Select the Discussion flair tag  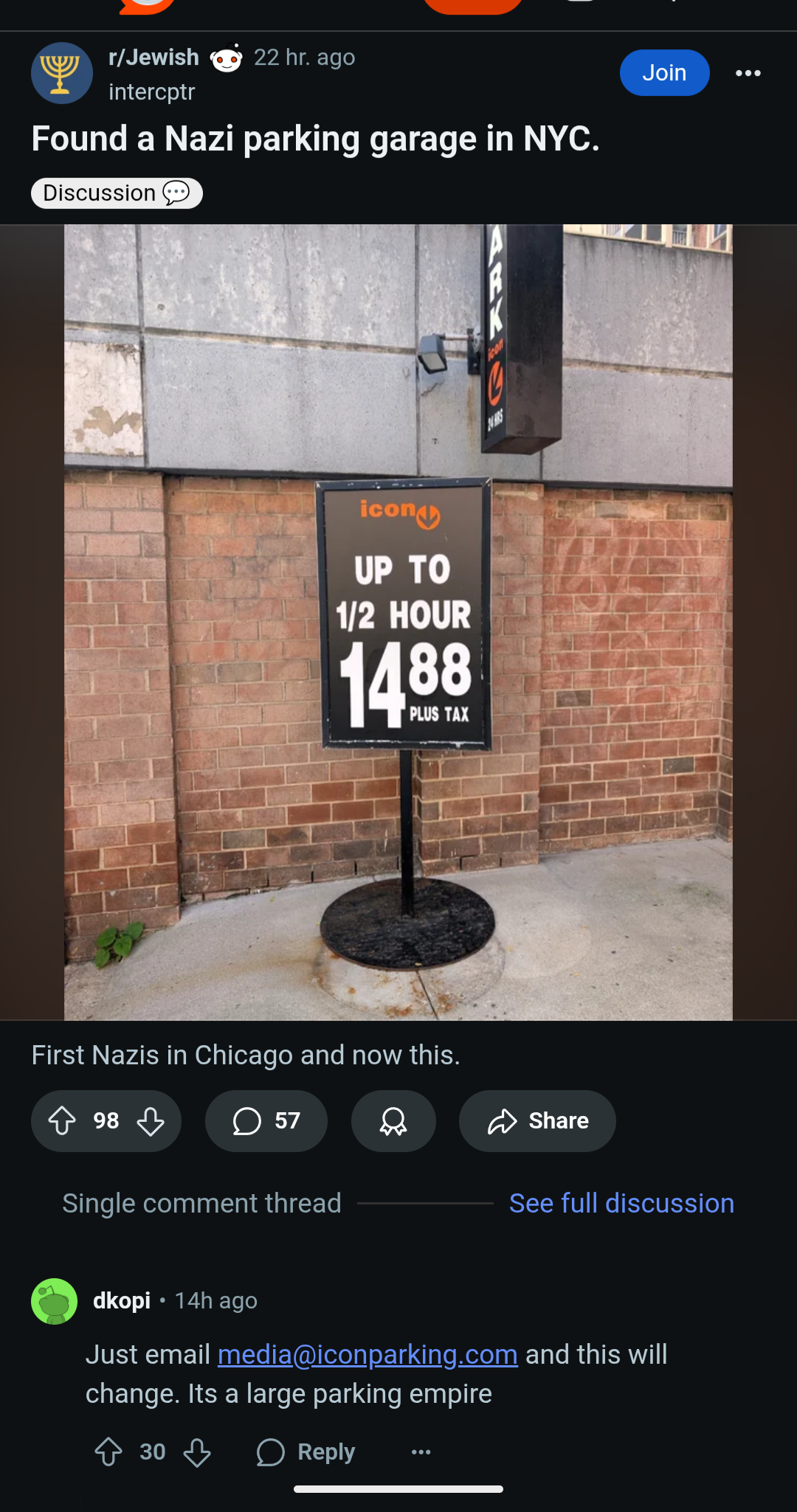click(117, 193)
